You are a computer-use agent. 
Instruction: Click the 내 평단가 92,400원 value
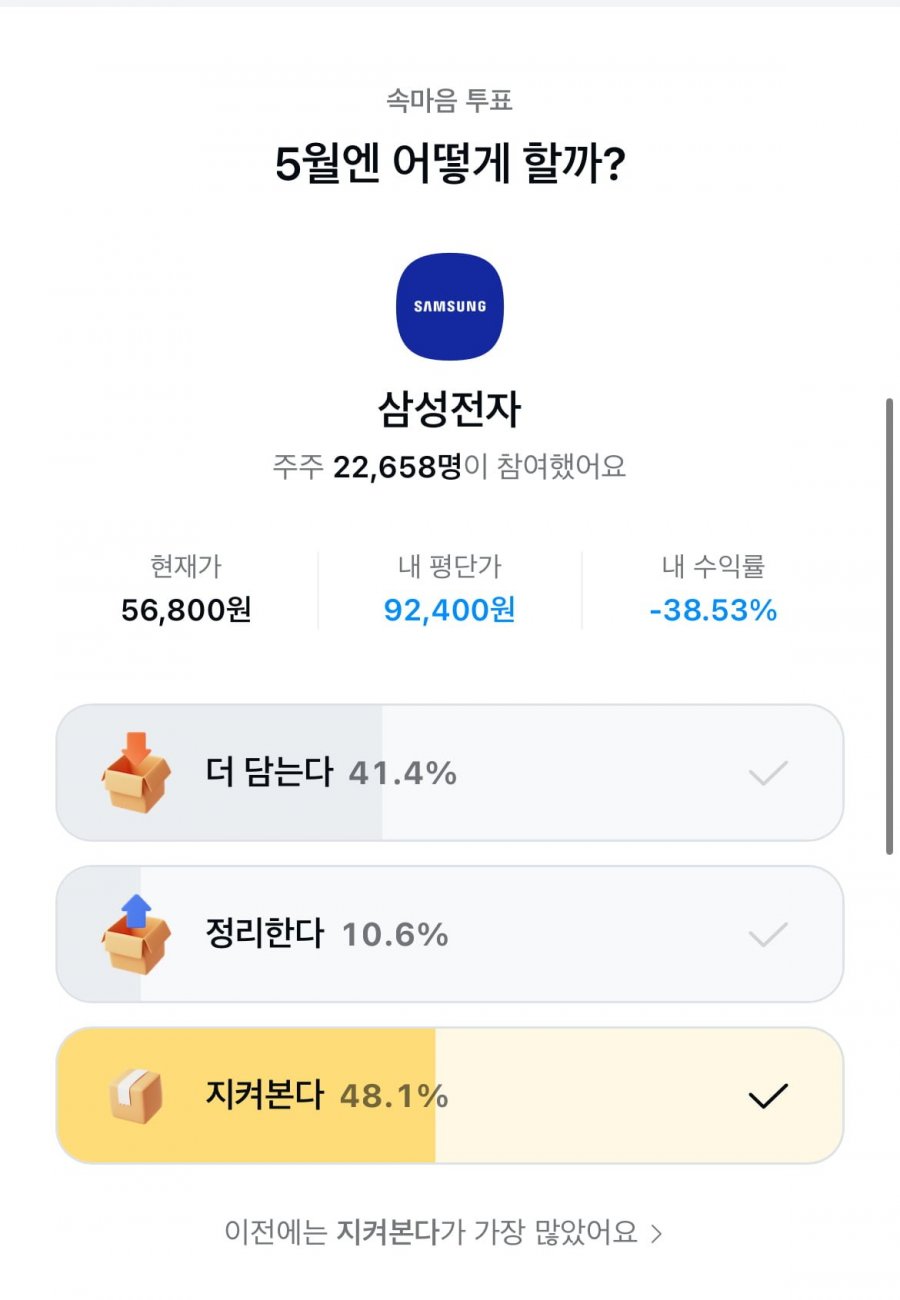tap(450, 610)
